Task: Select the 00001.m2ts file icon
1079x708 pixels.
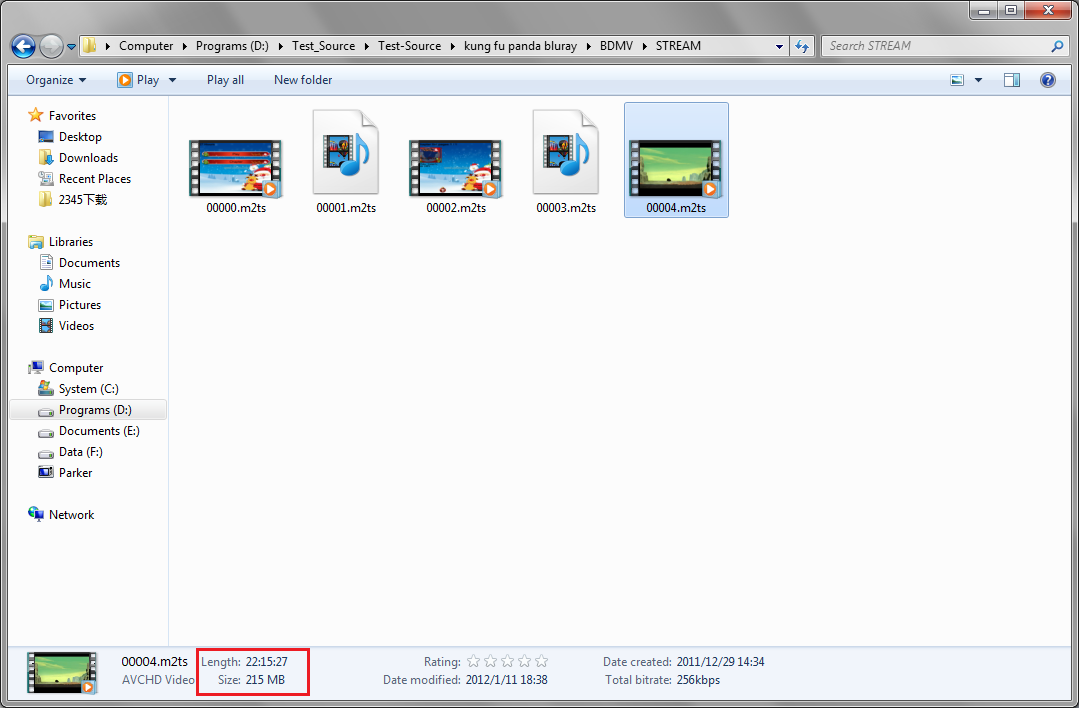Action: coord(346,153)
